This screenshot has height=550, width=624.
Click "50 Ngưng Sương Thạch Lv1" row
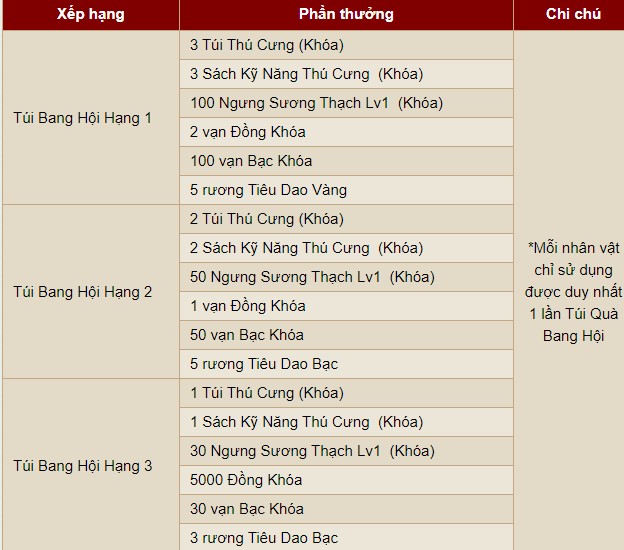[x=312, y=277]
